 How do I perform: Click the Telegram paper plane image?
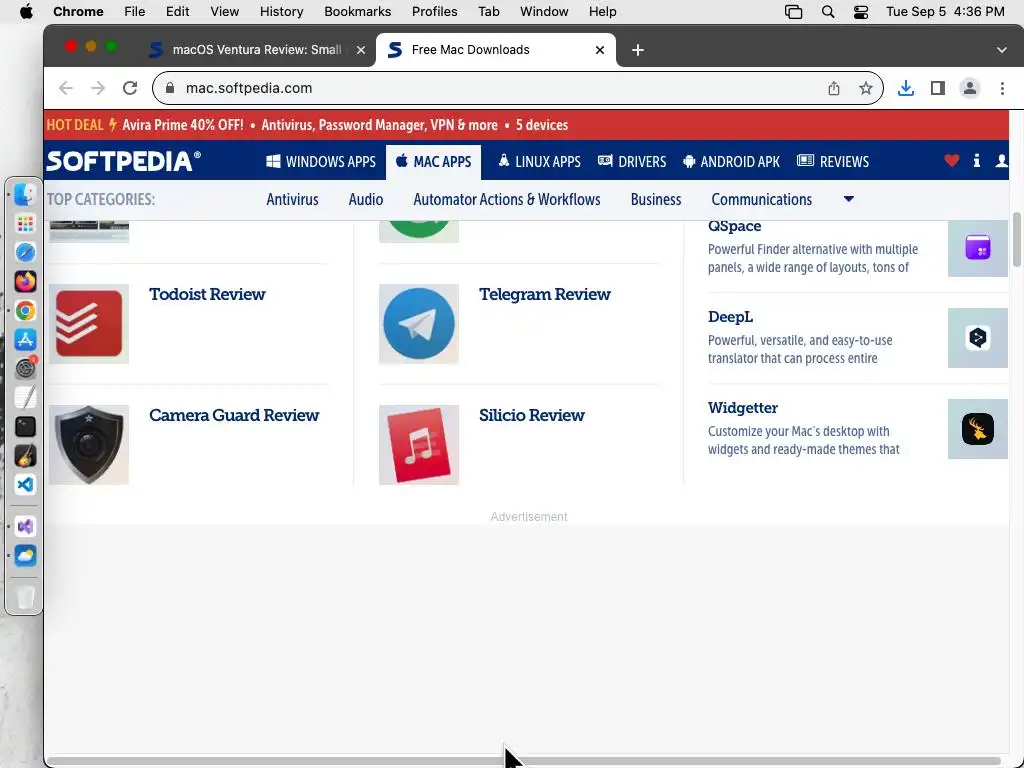click(x=419, y=324)
